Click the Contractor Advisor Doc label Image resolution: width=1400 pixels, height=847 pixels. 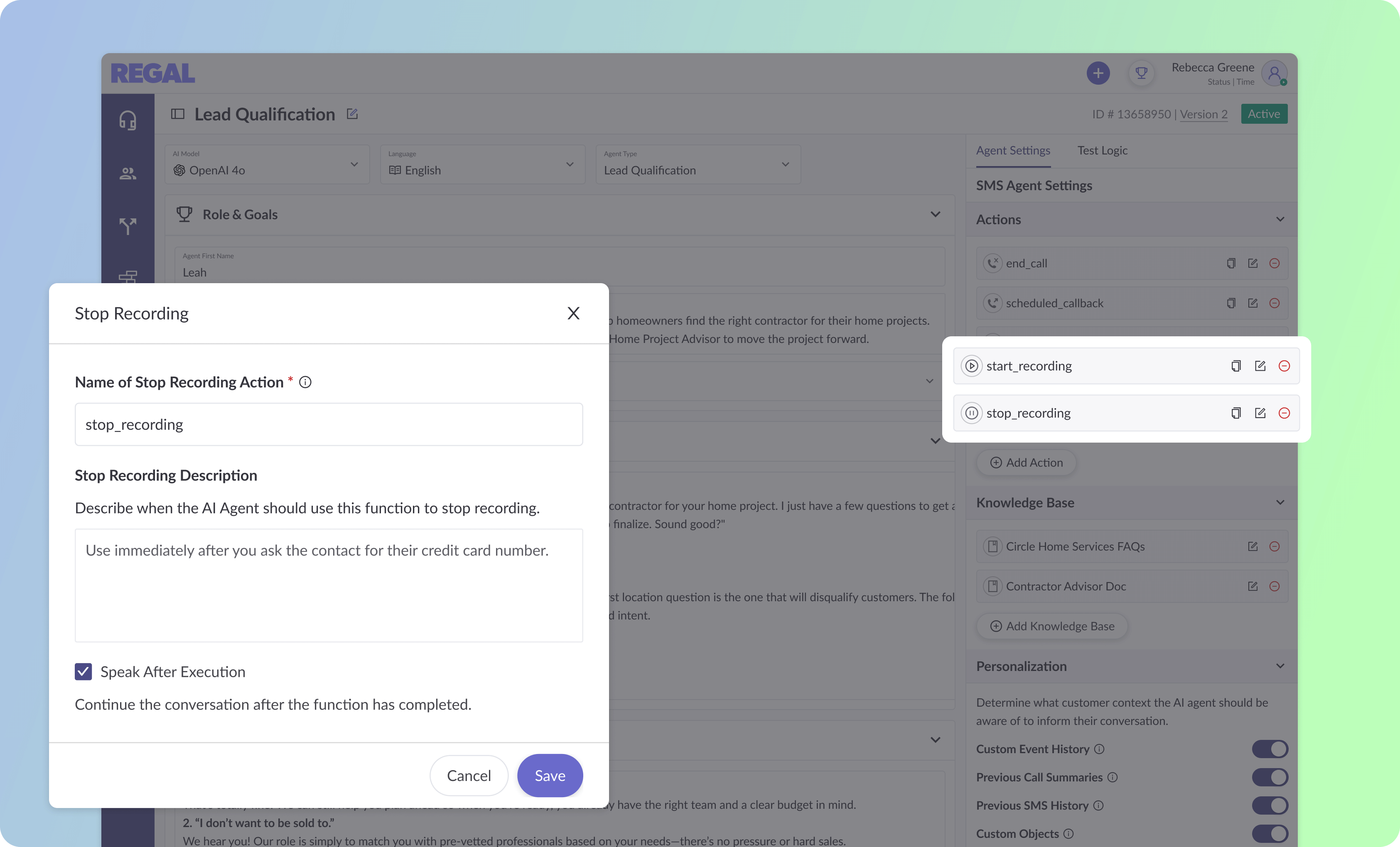point(1065,586)
